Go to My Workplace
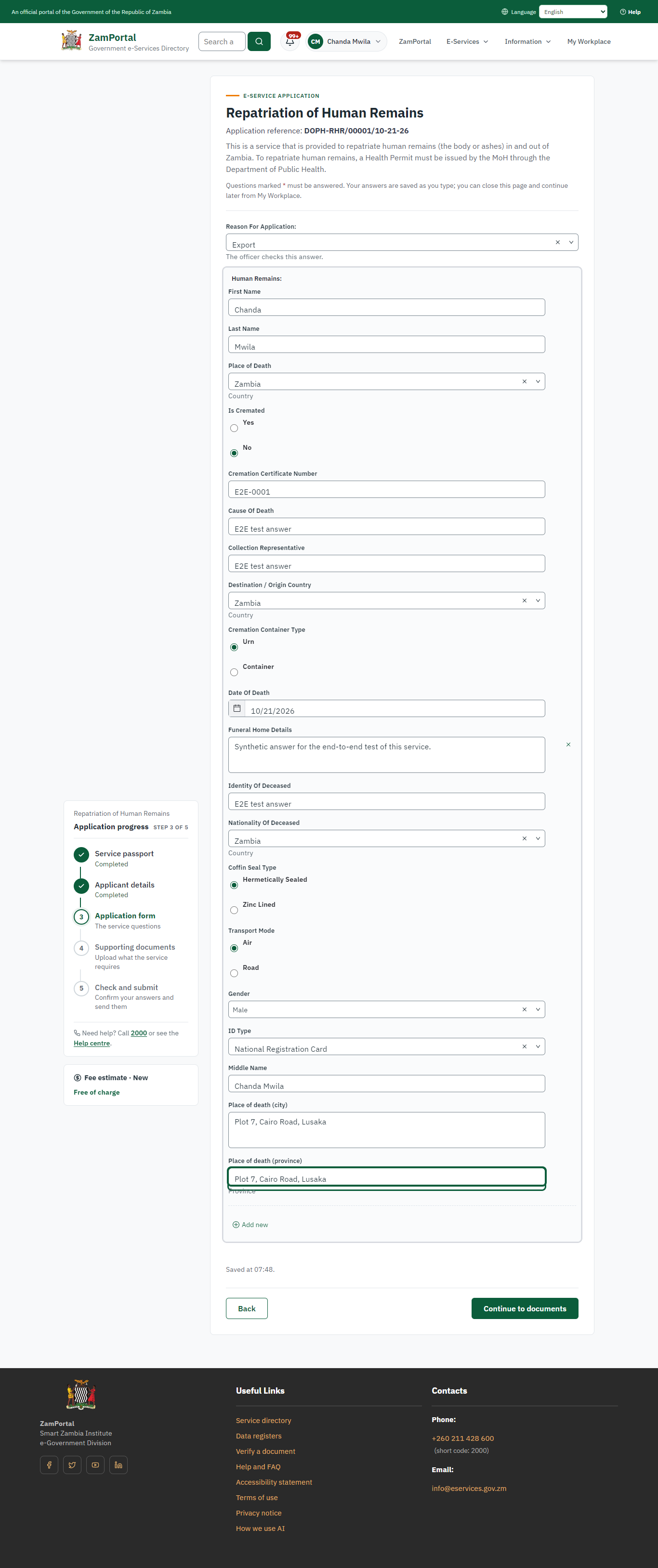This screenshot has width=658, height=1568. [589, 41]
